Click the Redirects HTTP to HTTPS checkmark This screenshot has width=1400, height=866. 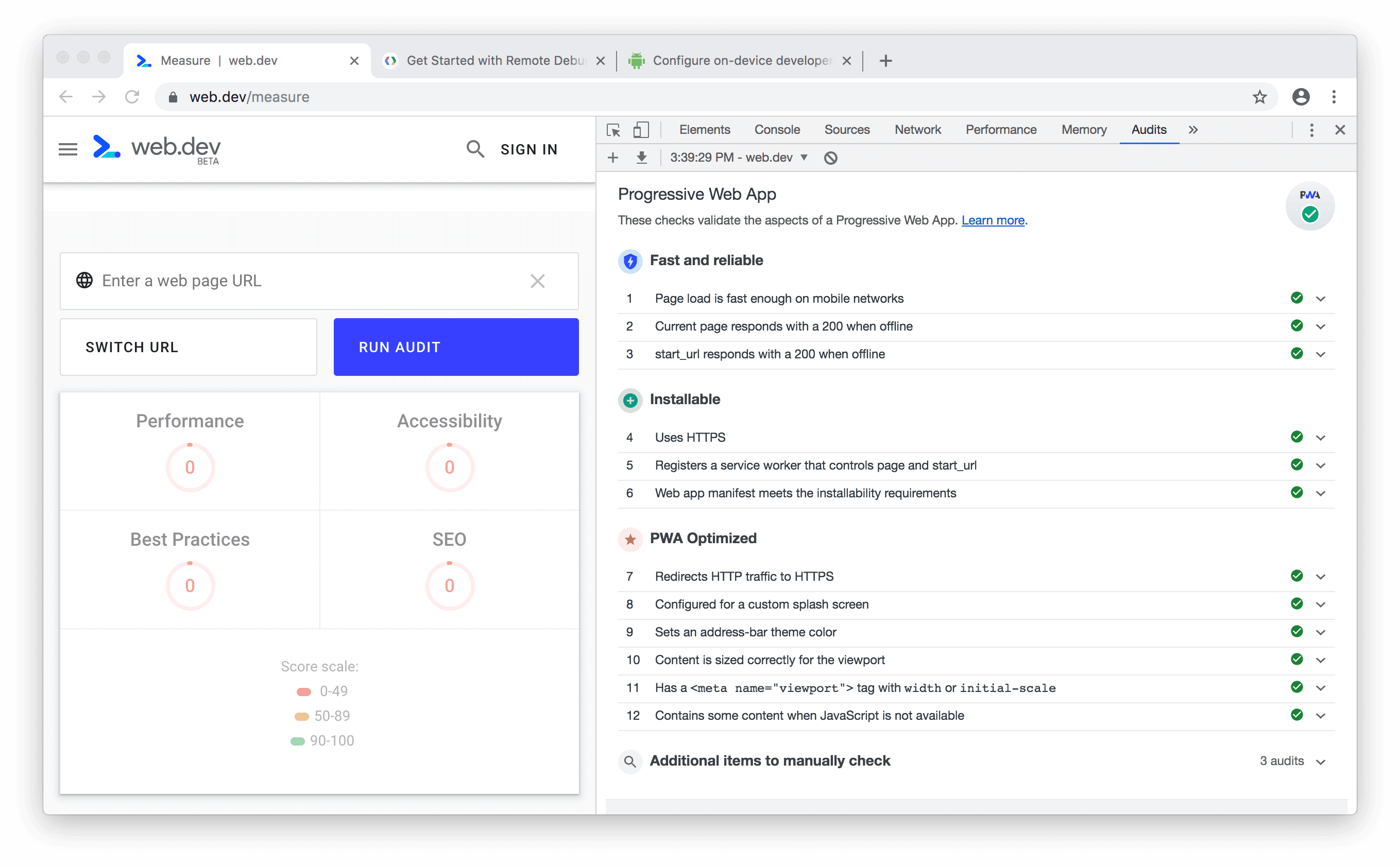point(1297,576)
